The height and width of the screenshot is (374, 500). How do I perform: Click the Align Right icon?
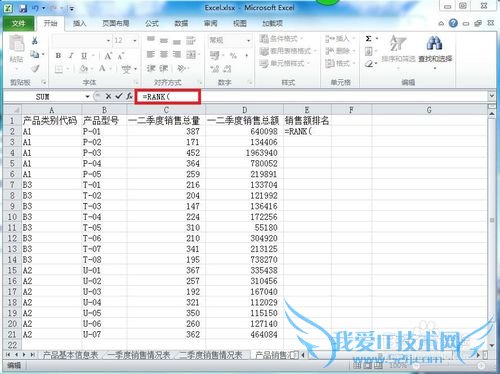(x=177, y=54)
